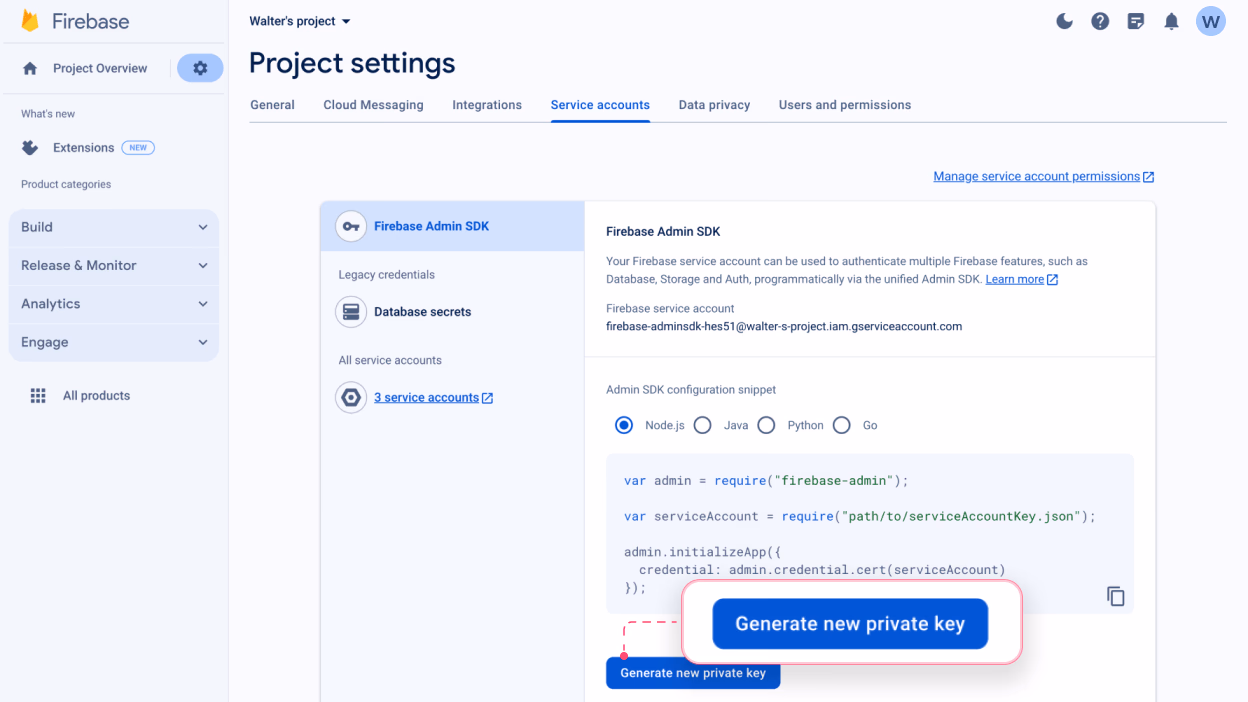Switch to the Cloud Messaging tab
The width and height of the screenshot is (1248, 702).
click(373, 105)
